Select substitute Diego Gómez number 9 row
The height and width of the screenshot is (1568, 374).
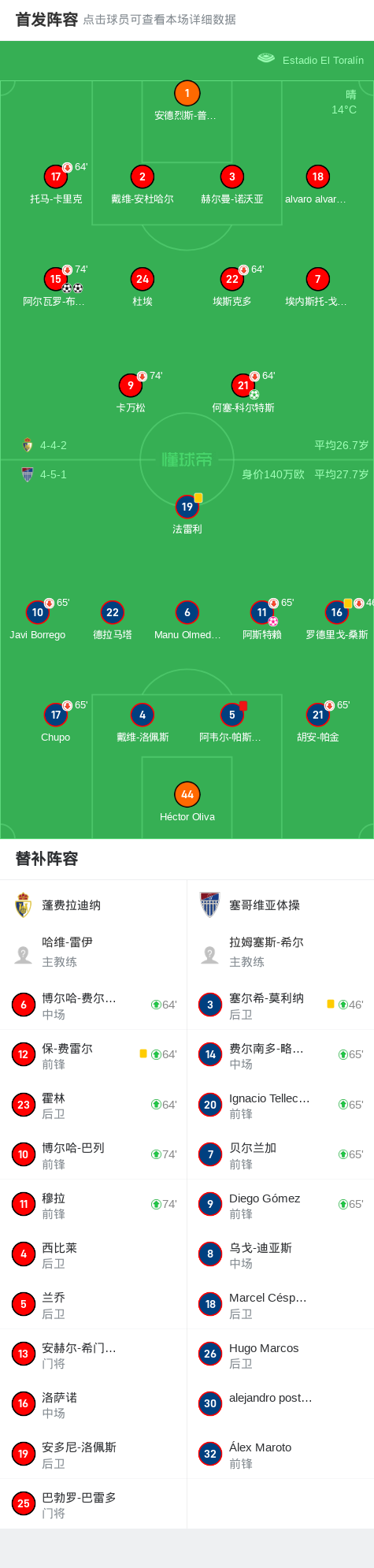pyautogui.click(x=280, y=1205)
